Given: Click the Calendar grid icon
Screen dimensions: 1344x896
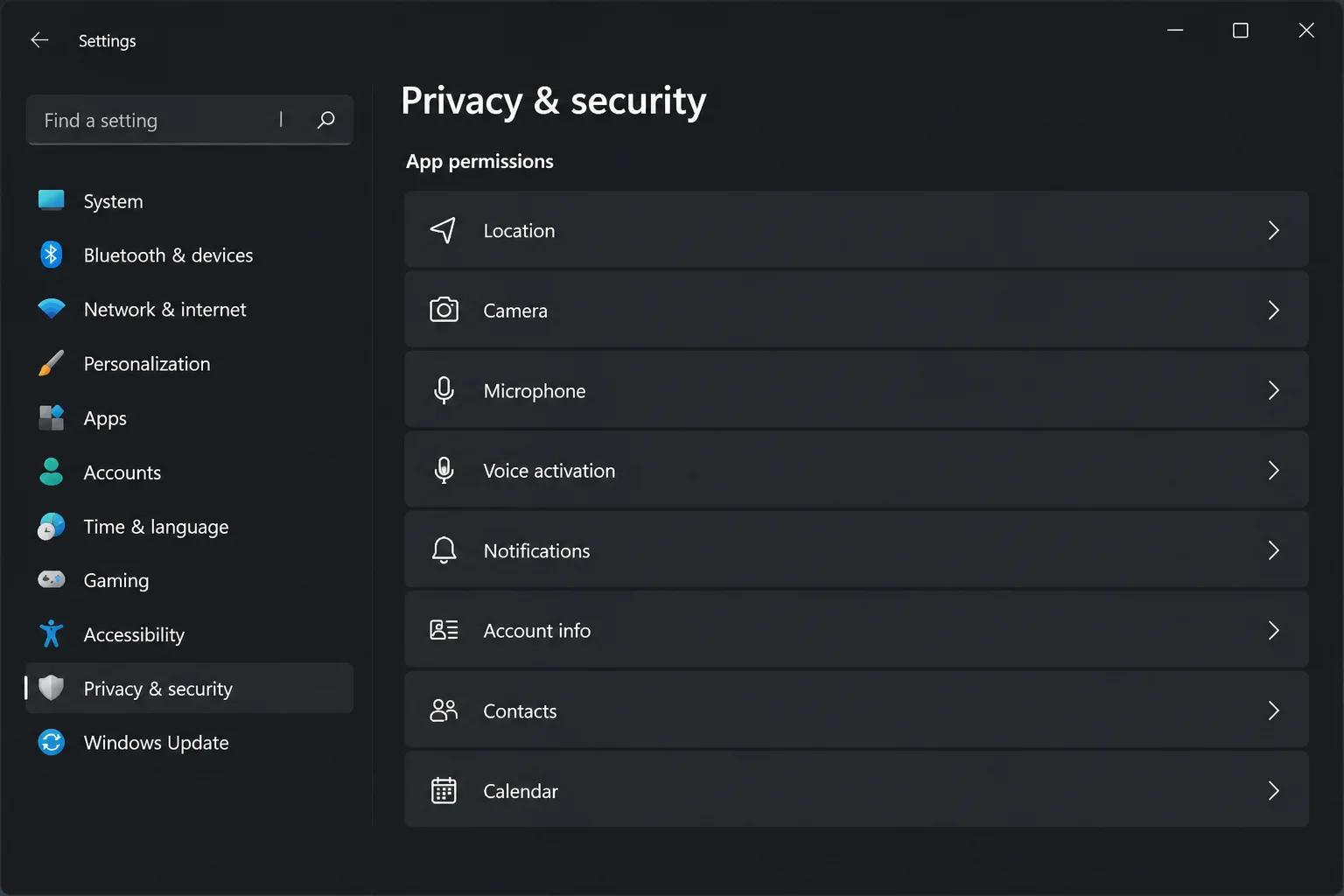Looking at the screenshot, I should (x=444, y=790).
